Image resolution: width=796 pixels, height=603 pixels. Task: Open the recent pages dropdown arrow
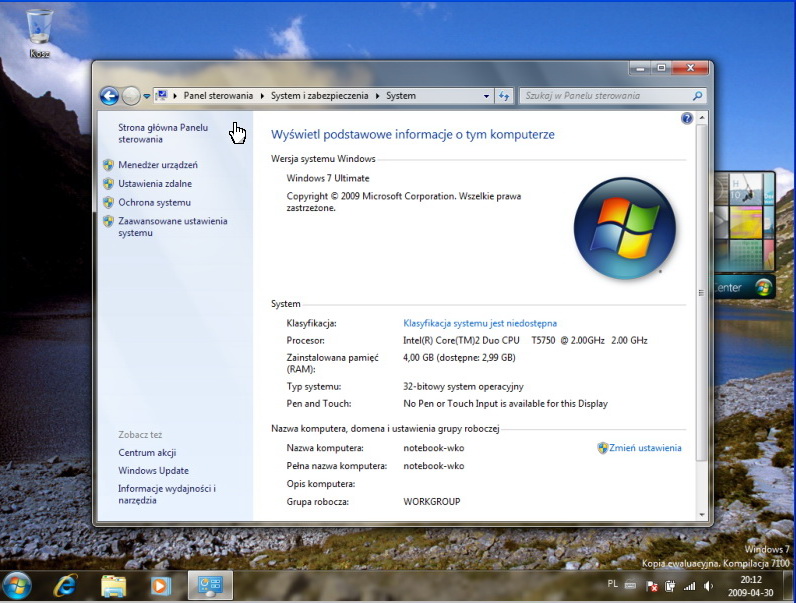(147, 96)
